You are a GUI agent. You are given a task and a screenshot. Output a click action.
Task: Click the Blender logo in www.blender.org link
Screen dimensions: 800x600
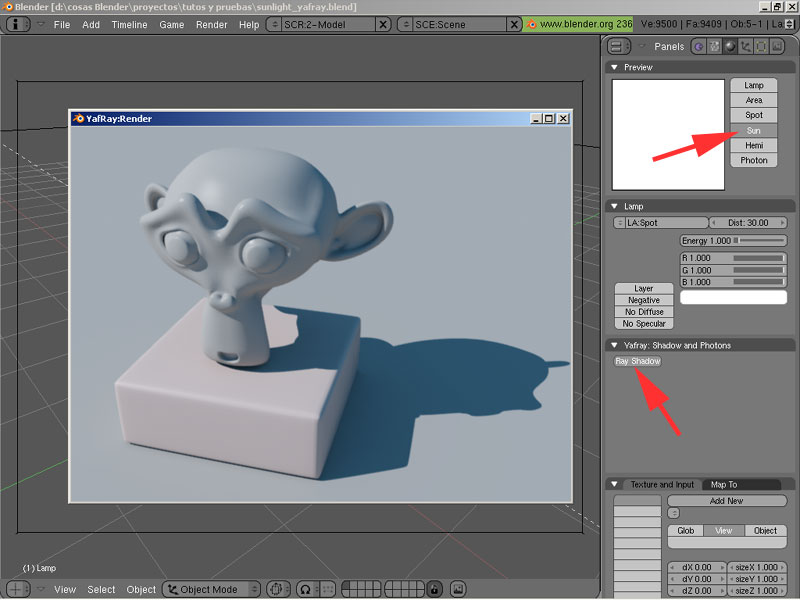[532, 24]
